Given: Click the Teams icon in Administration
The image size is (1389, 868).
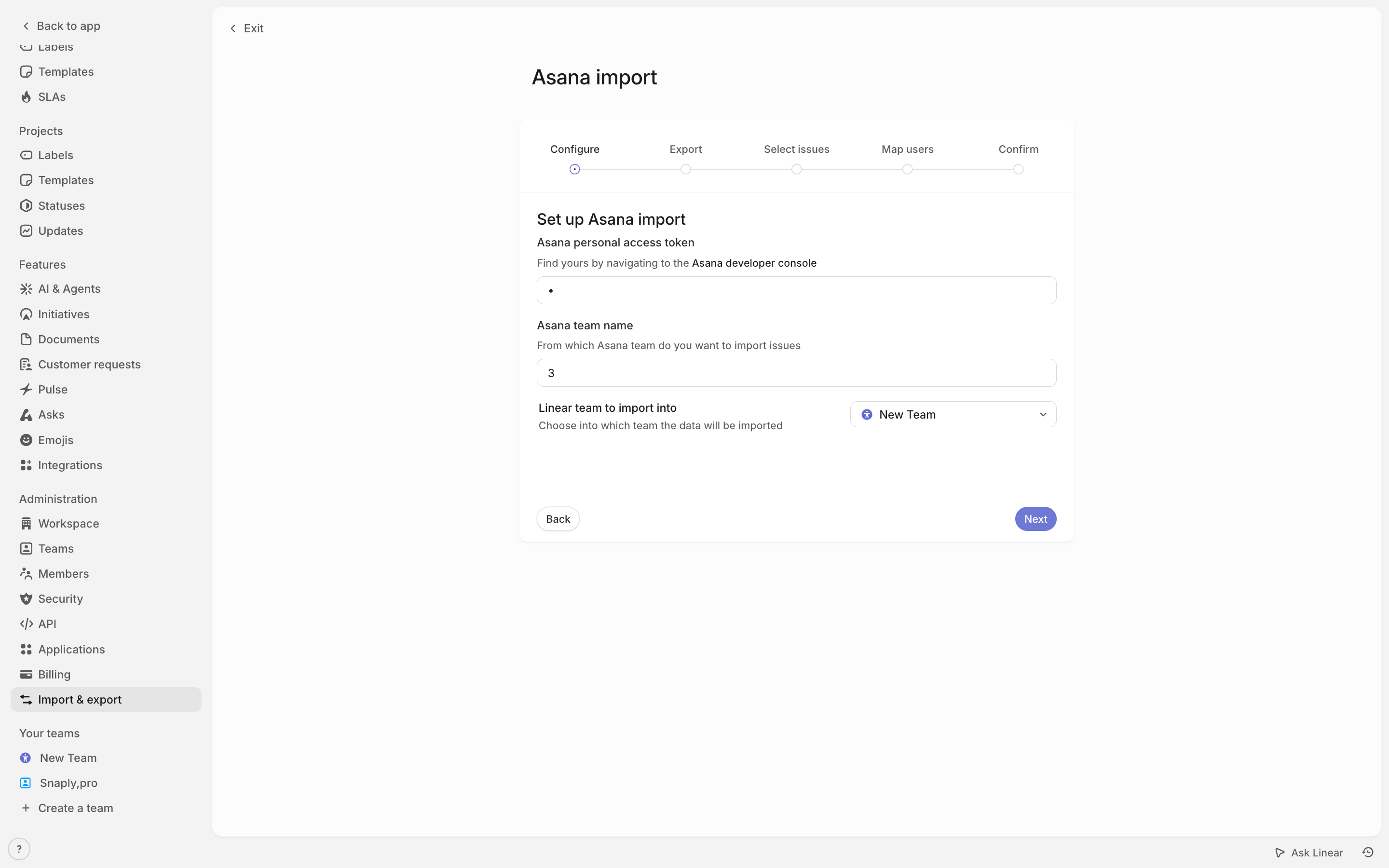Looking at the screenshot, I should (x=26, y=548).
